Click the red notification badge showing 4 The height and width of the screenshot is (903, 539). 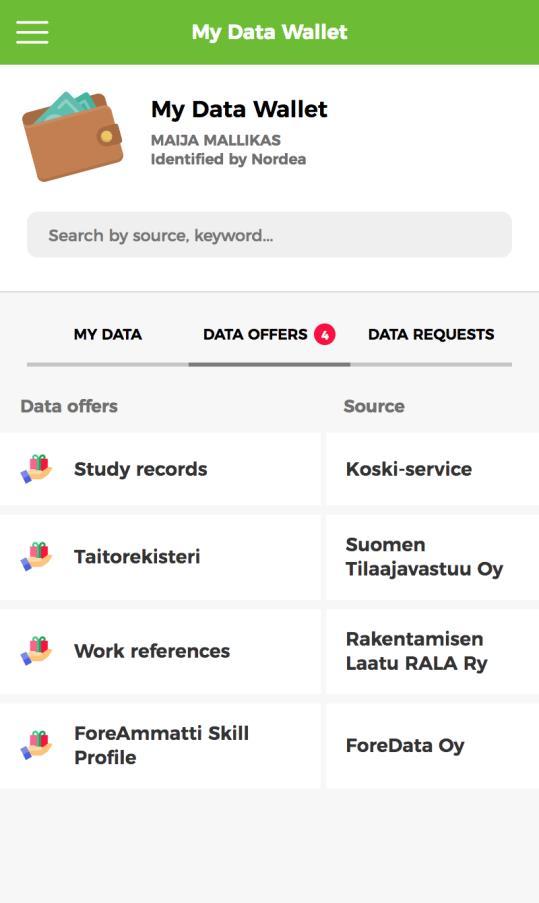(325, 335)
